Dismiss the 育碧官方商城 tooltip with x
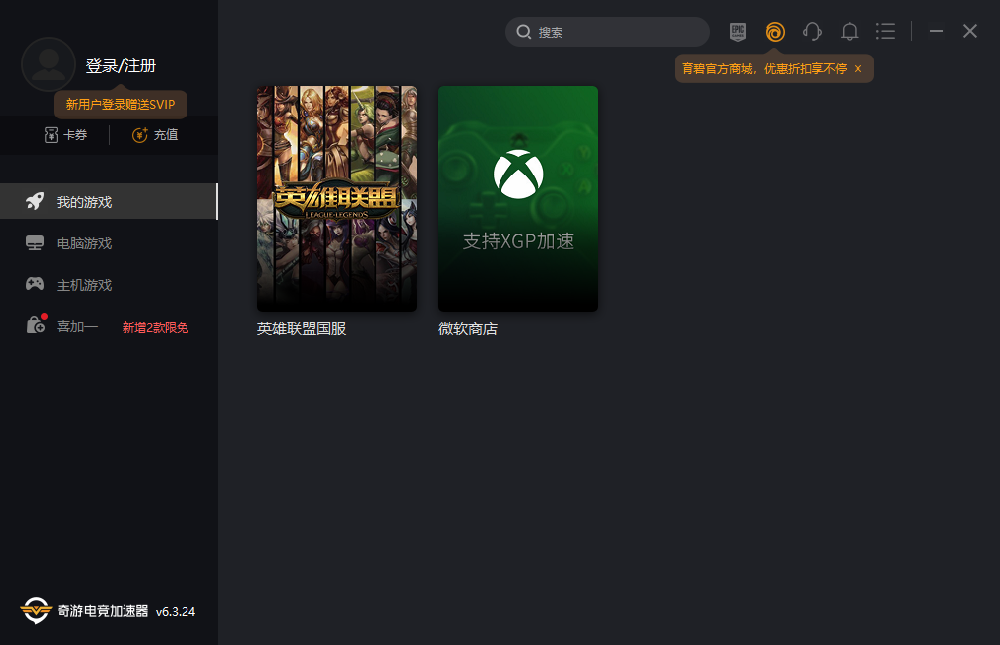This screenshot has width=1000, height=645. click(858, 68)
